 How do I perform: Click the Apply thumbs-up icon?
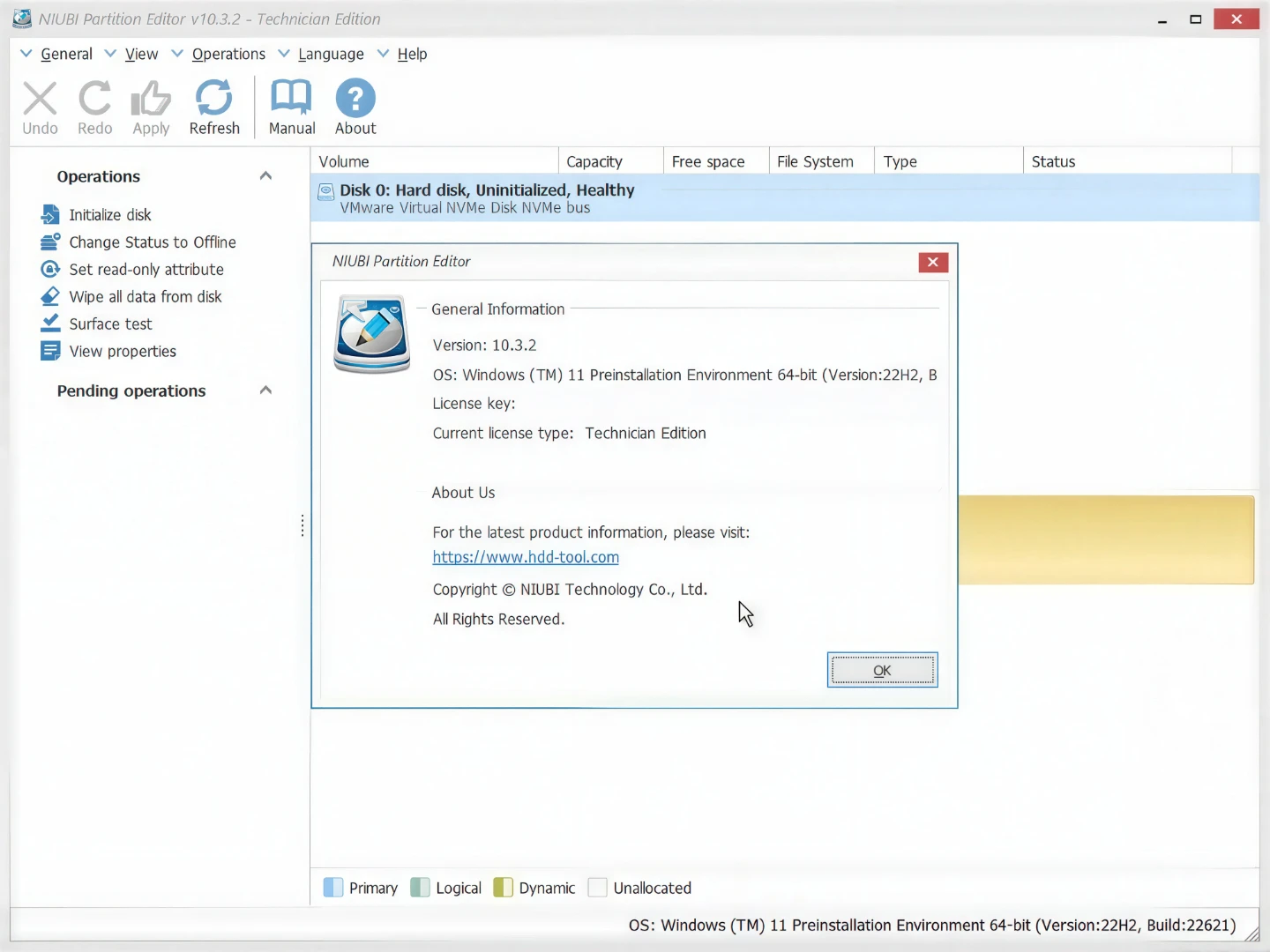tap(151, 99)
